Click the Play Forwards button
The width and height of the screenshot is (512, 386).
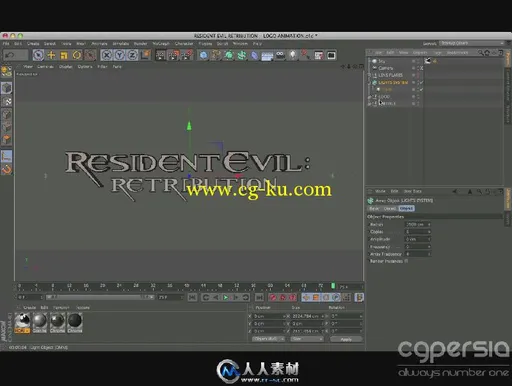(x=226, y=297)
